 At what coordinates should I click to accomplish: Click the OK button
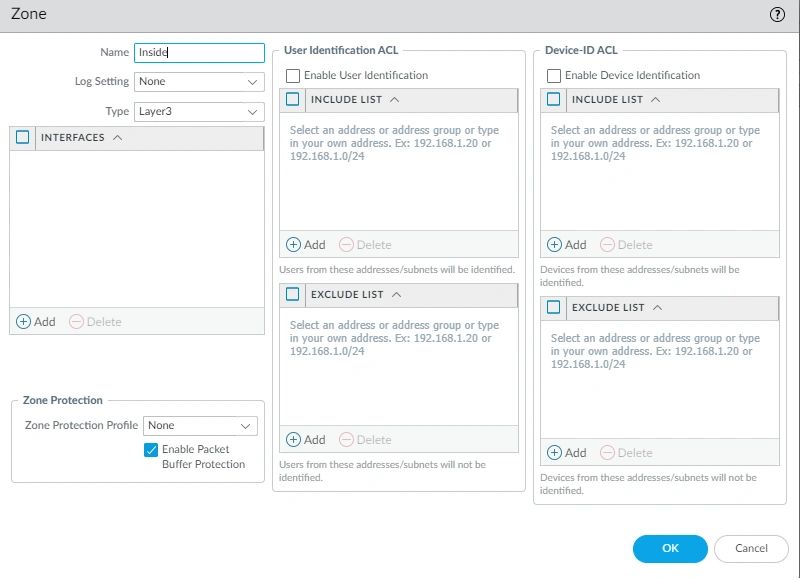(670, 548)
